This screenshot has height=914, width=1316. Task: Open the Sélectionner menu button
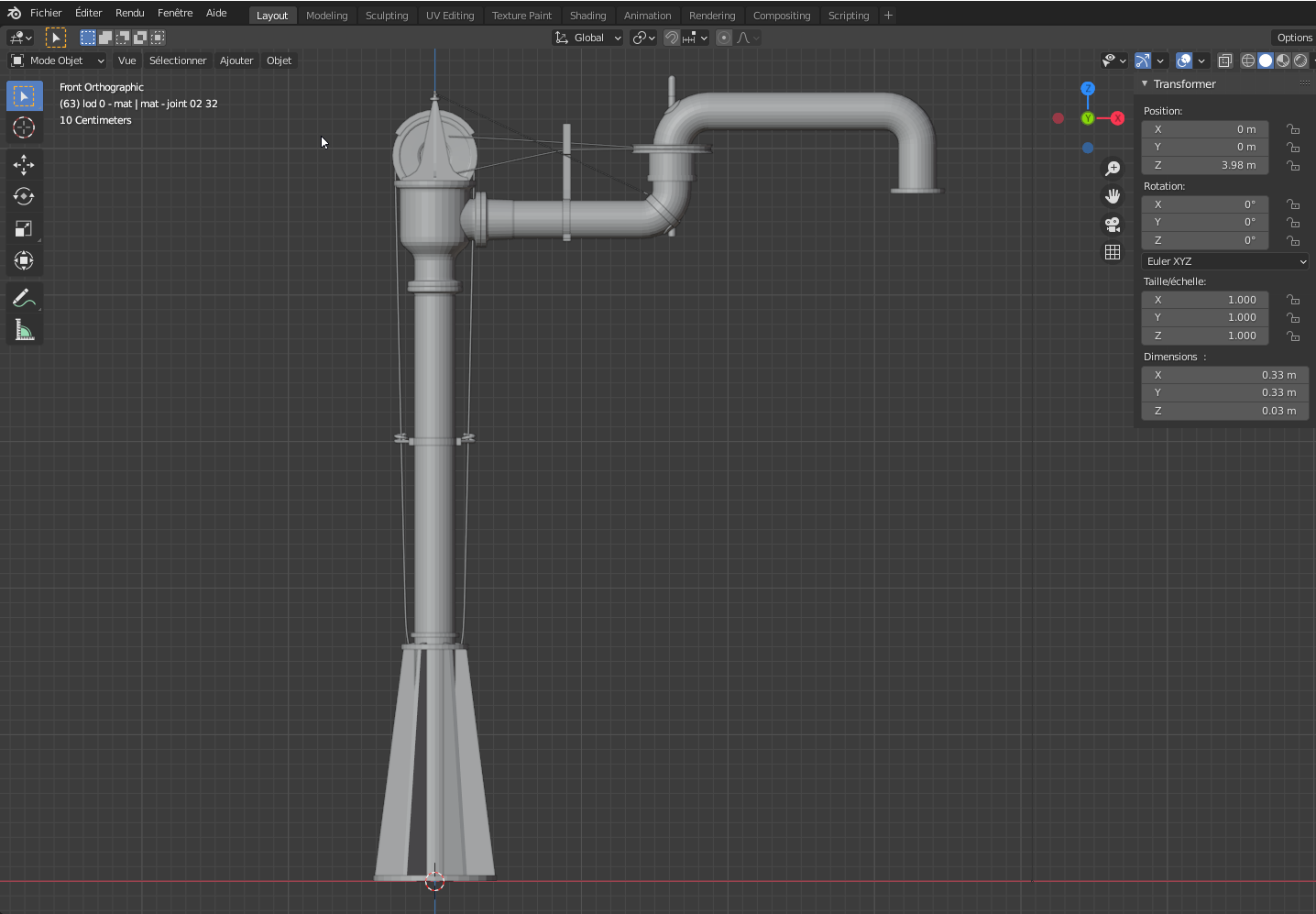coord(178,61)
